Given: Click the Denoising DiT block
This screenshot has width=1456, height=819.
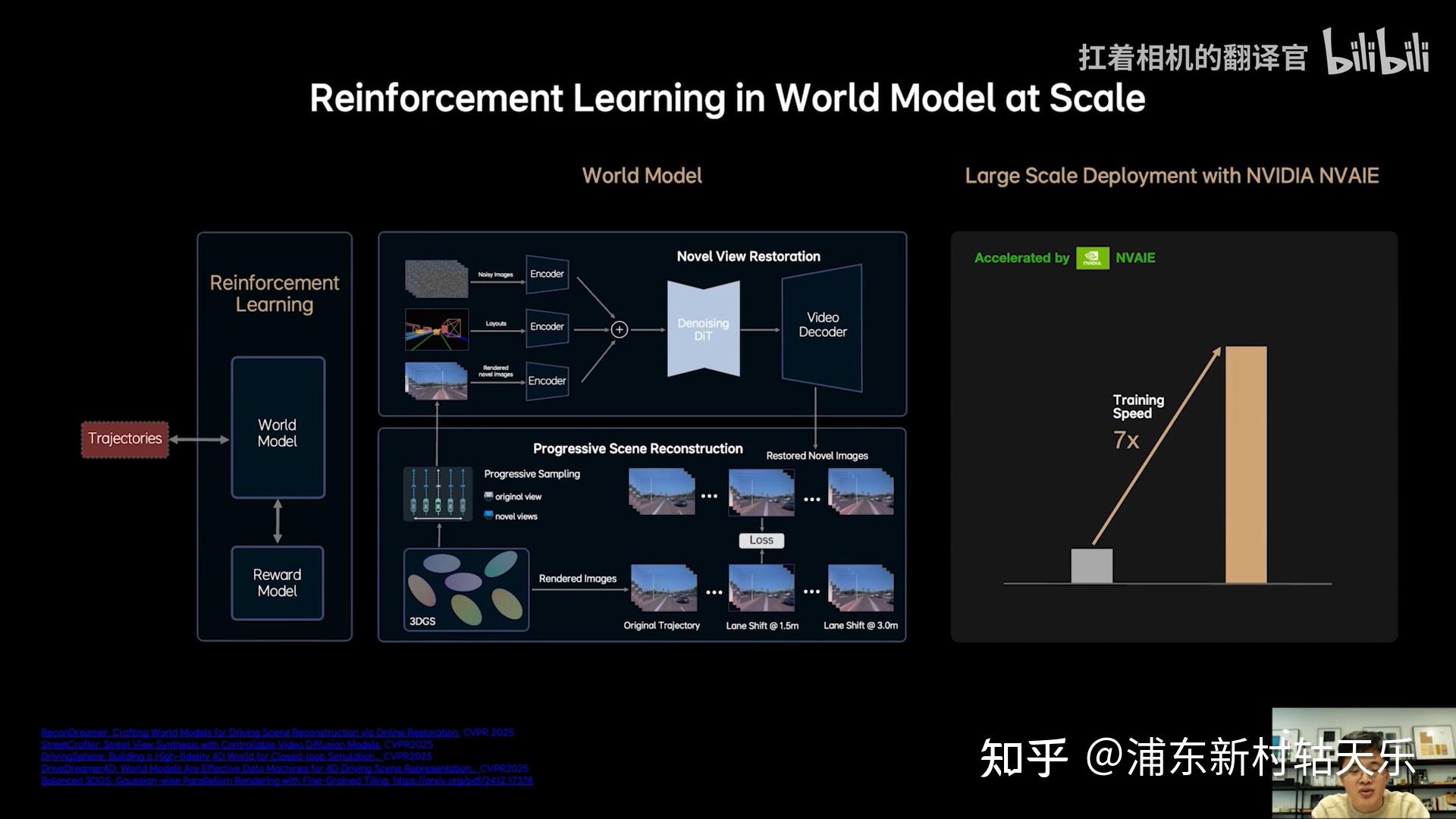Looking at the screenshot, I should pyautogui.click(x=703, y=329).
